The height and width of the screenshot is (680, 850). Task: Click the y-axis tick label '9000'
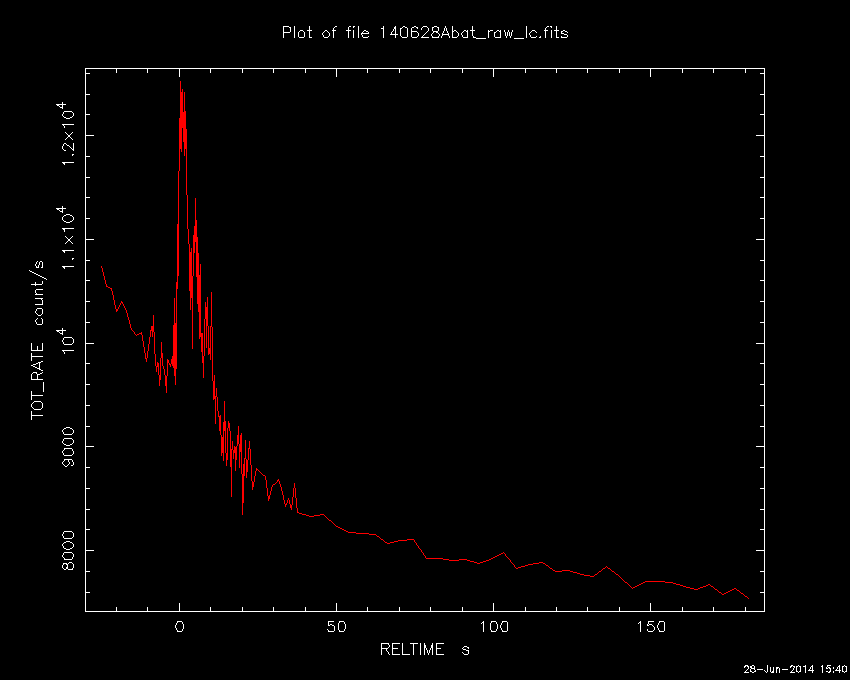click(x=68, y=447)
